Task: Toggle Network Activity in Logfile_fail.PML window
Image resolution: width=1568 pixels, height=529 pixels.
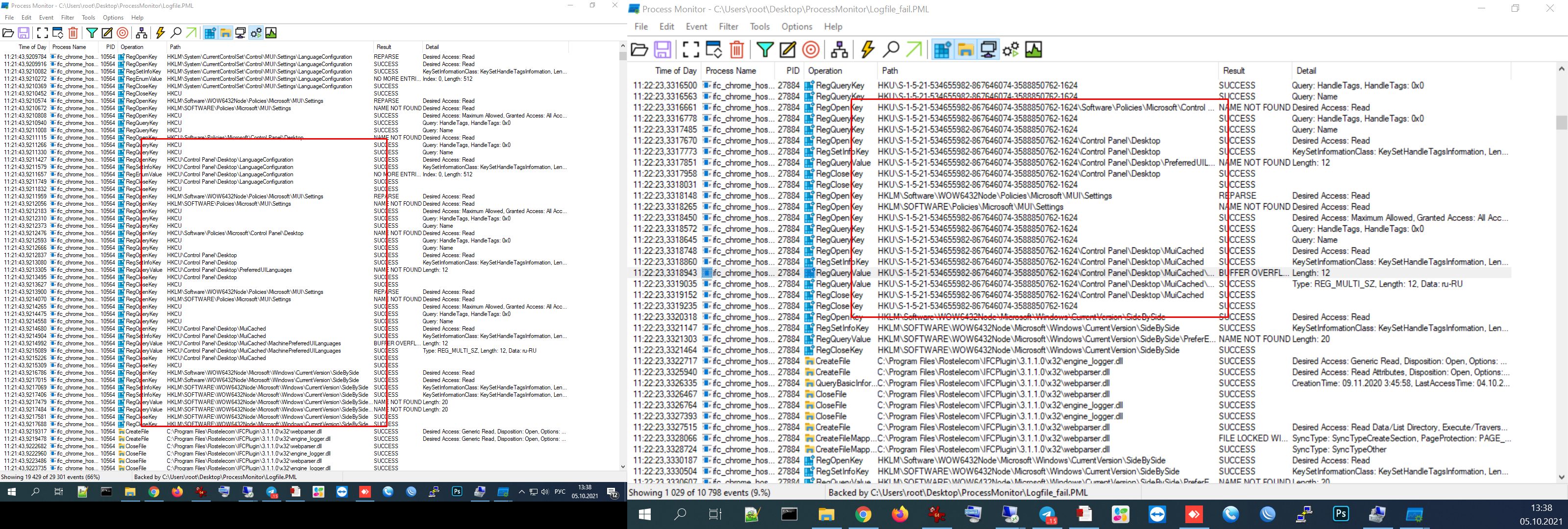Action: [988, 49]
